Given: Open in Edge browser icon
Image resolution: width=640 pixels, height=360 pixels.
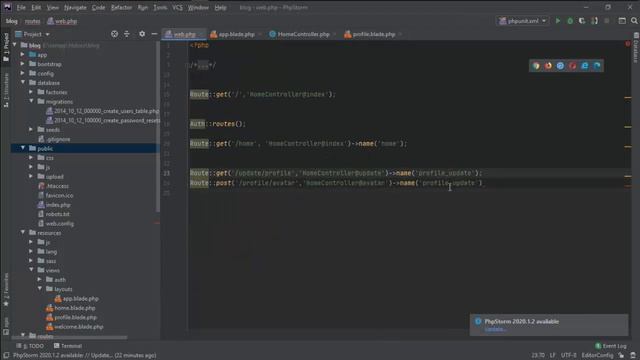Looking at the screenshot, I should point(597,66).
